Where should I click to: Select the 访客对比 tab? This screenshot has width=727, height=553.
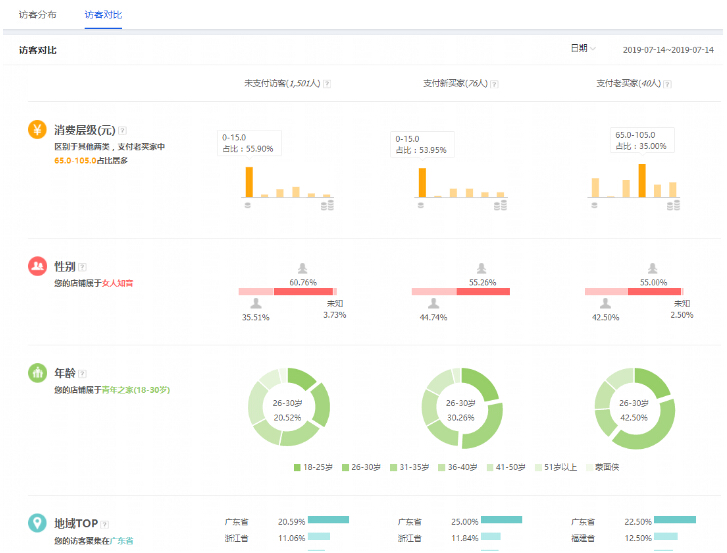coord(103,16)
